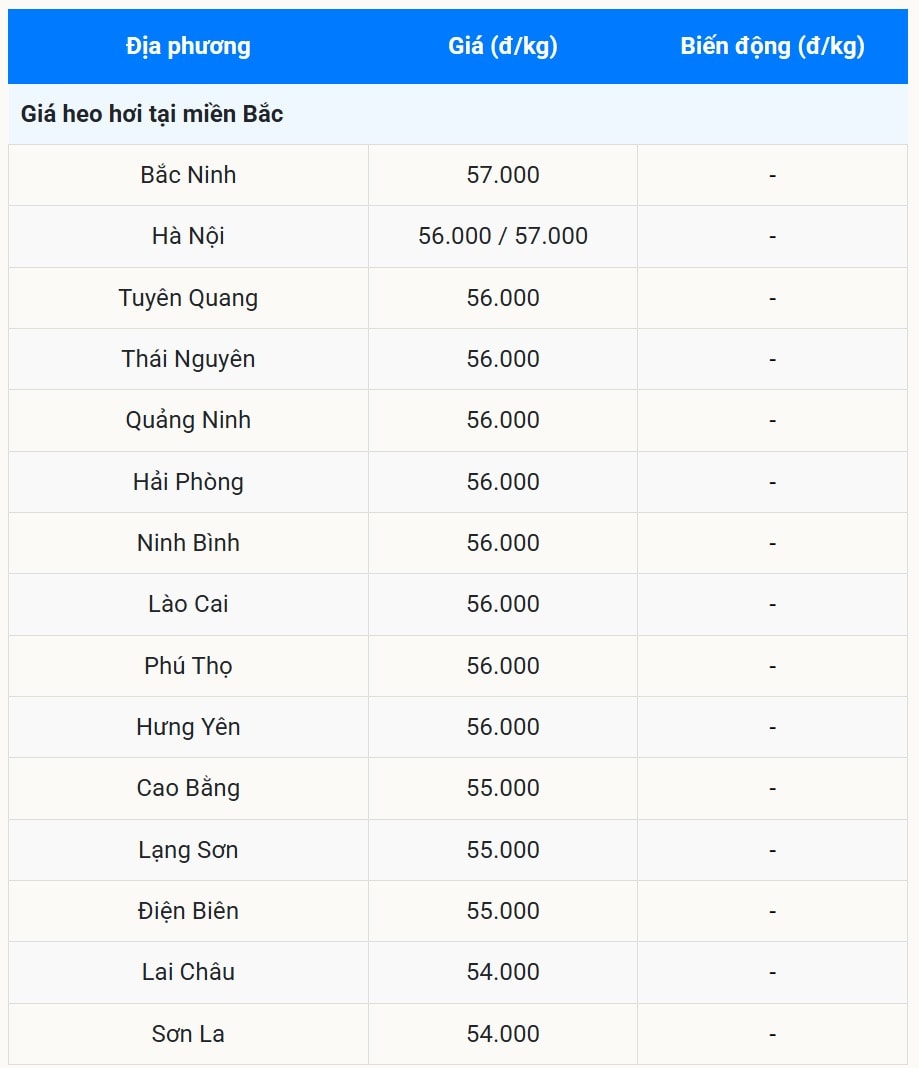Click the 'Giá (đ/kg)' column header
This screenshot has width=919, height=1068.
point(502,46)
